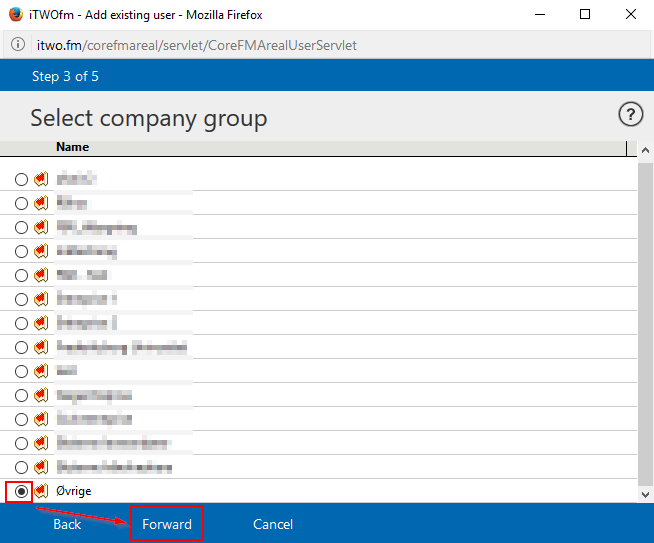
Task: Maximize the Firefox window
Action: point(585,14)
